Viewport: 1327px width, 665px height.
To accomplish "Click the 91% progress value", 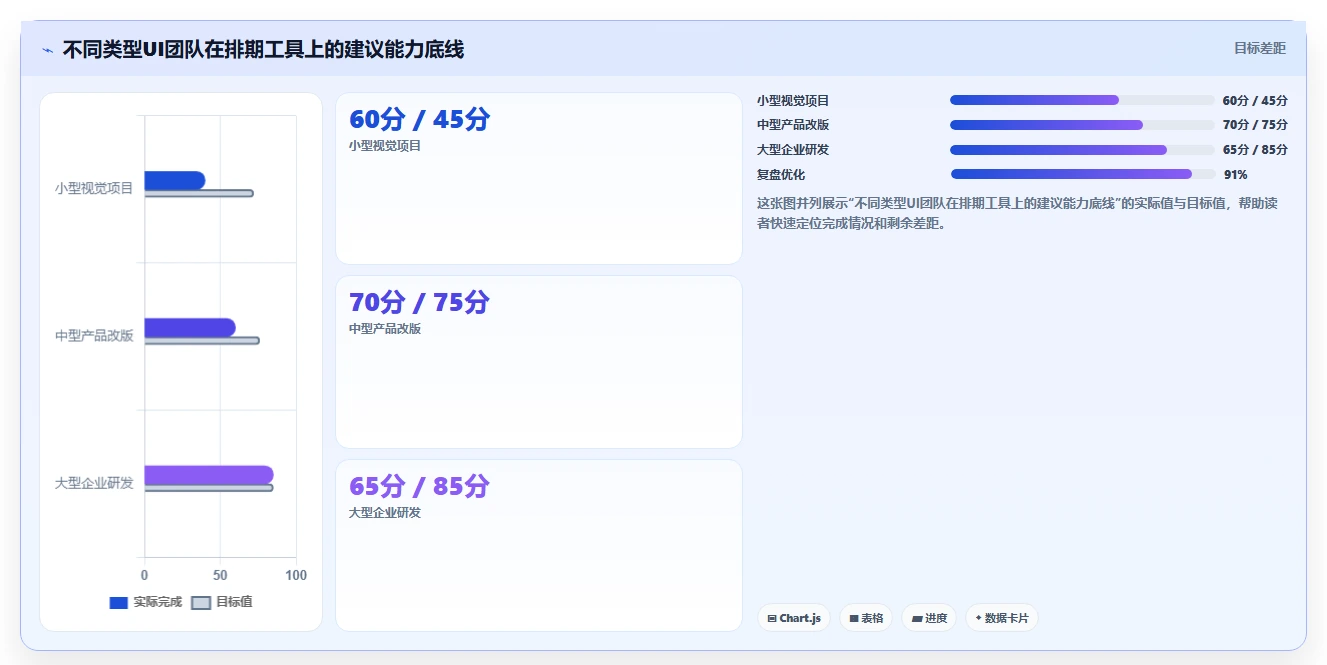I will (x=1235, y=174).
